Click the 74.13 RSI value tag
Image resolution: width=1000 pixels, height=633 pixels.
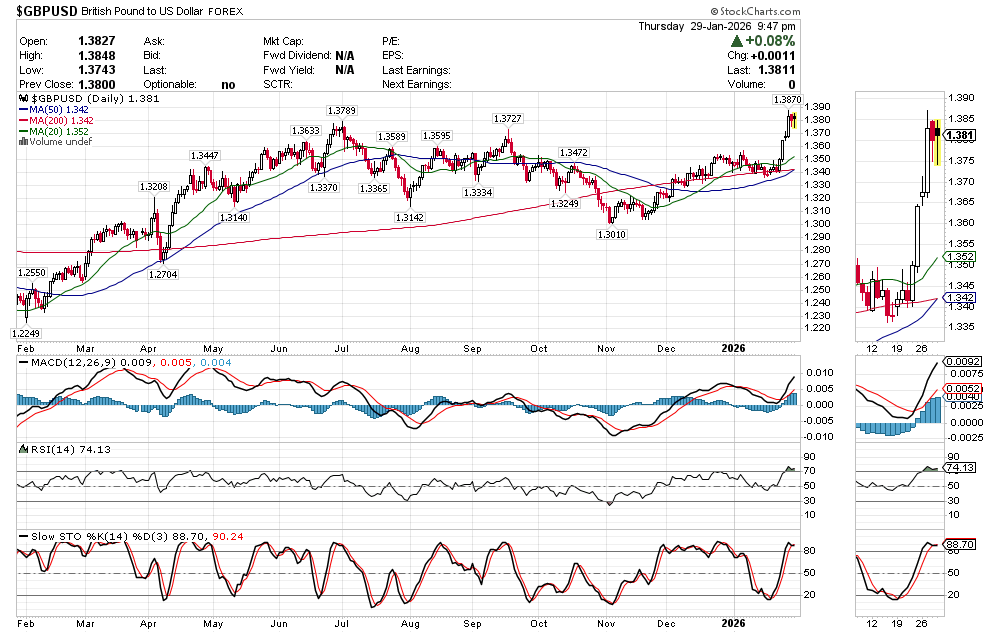coord(960,468)
